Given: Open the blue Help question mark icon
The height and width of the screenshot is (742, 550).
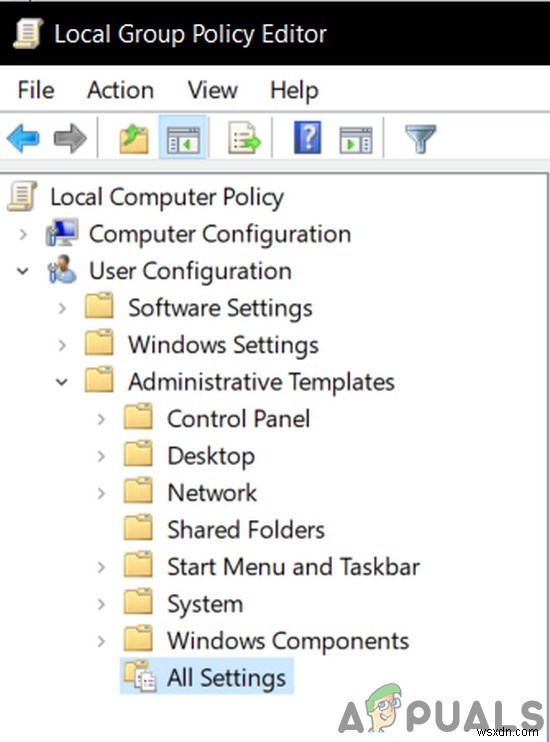Looking at the screenshot, I should point(308,138).
